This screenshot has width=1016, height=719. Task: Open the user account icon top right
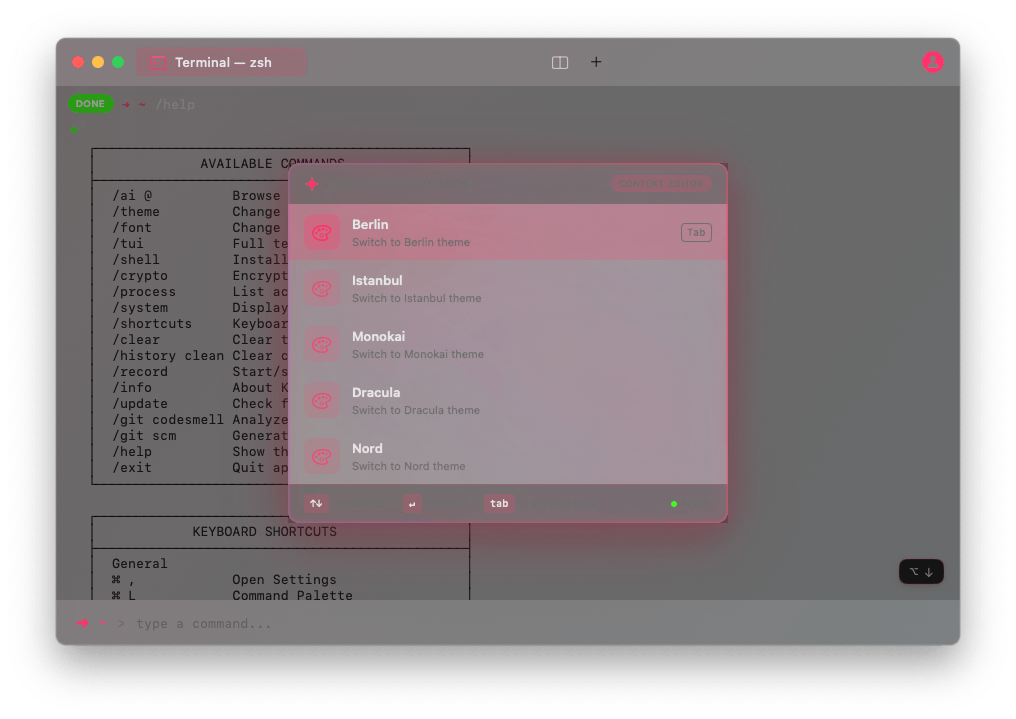coord(933,62)
